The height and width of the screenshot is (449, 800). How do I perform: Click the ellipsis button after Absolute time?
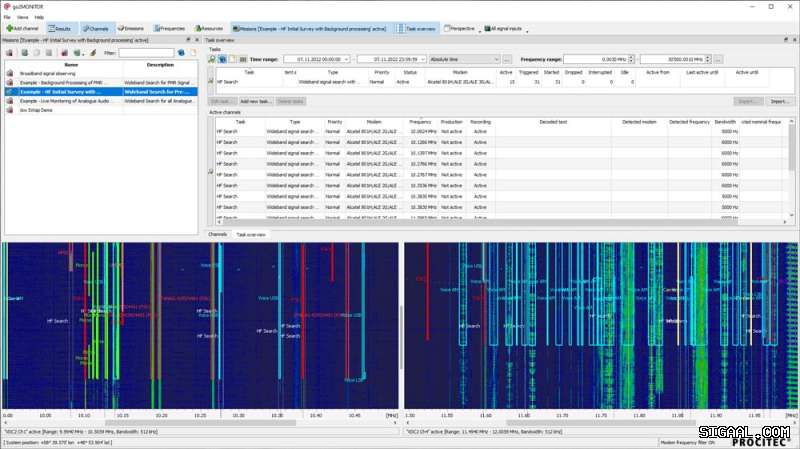click(507, 60)
